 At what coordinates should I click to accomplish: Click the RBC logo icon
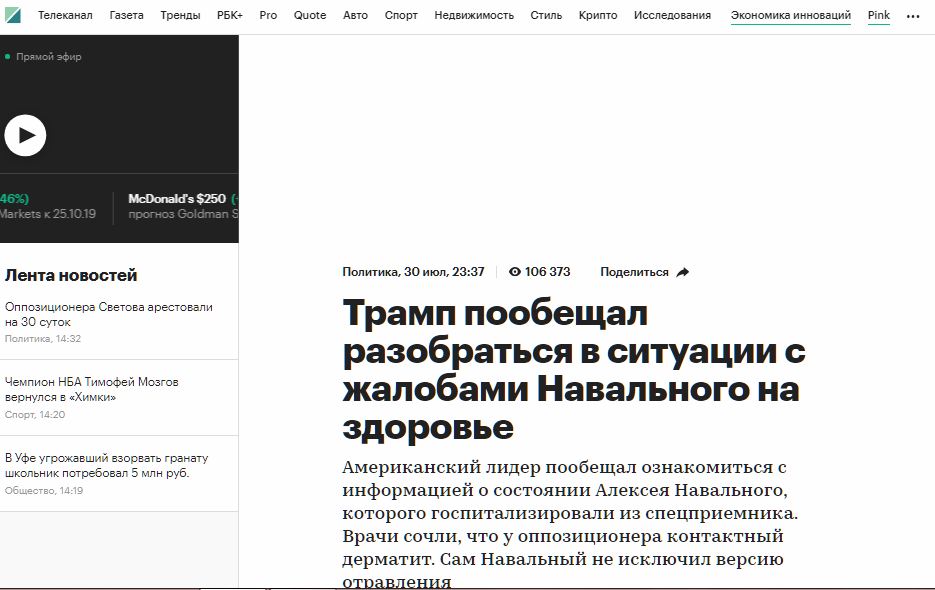click(x=13, y=16)
